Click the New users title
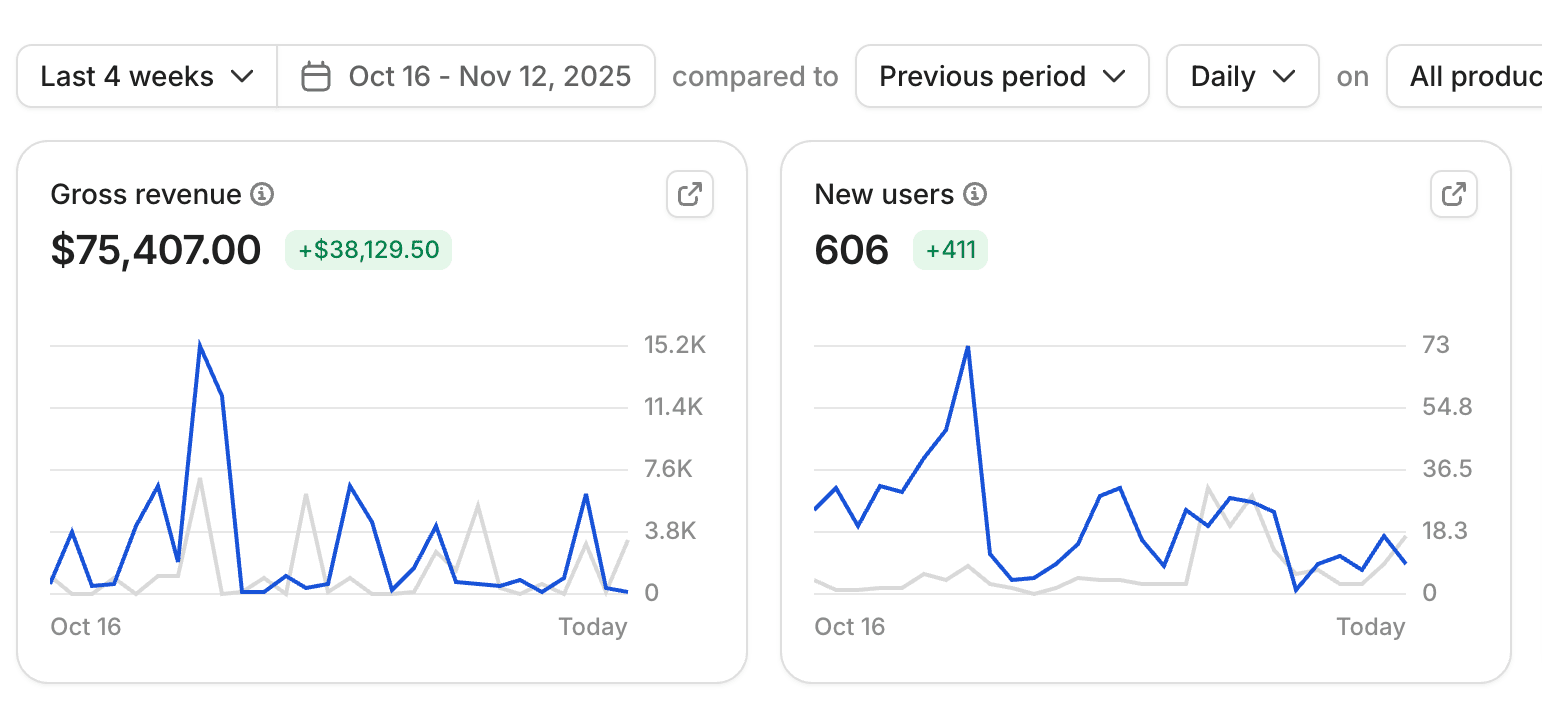The height and width of the screenshot is (710, 1542). coord(884,194)
